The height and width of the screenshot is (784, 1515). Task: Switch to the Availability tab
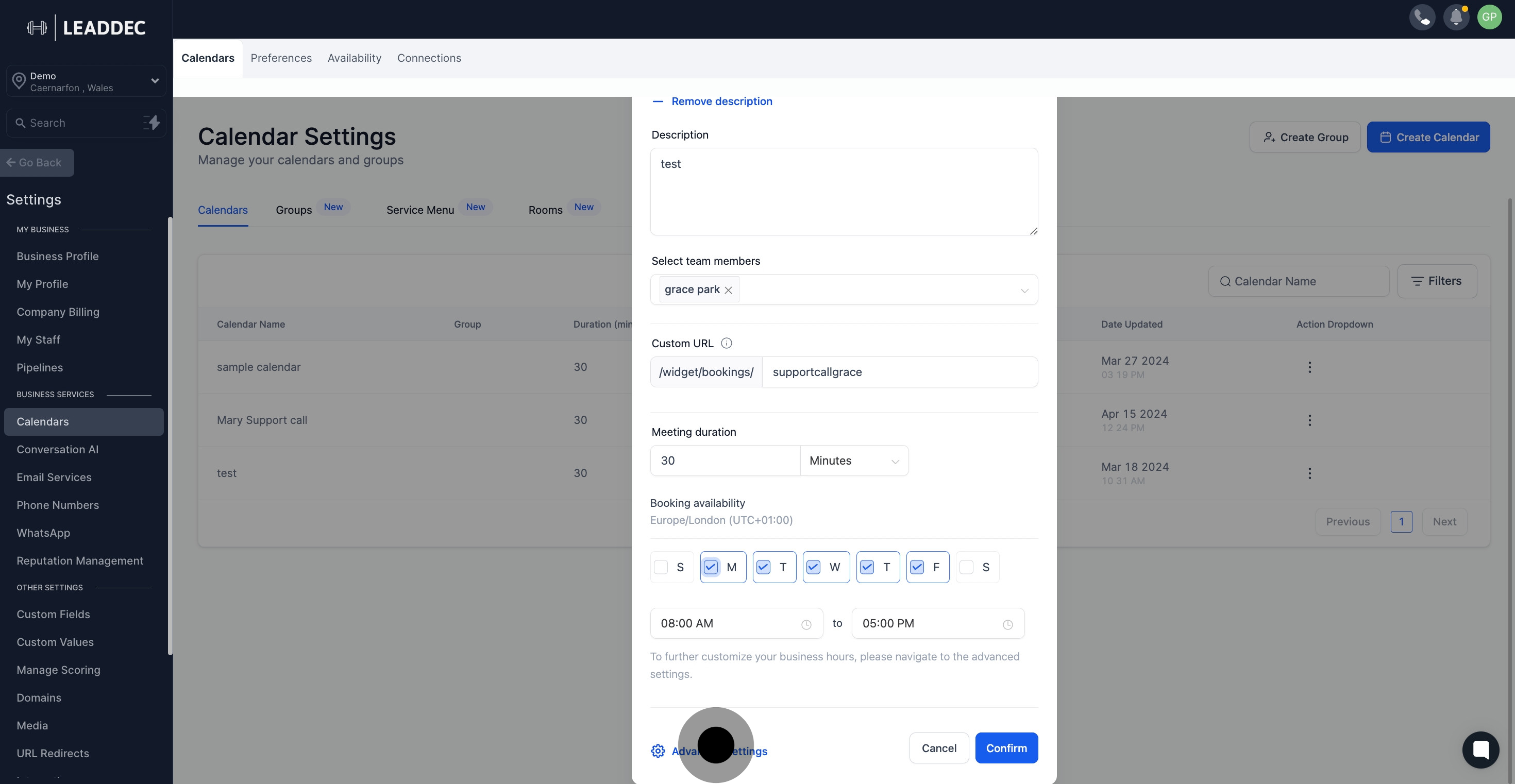[354, 58]
